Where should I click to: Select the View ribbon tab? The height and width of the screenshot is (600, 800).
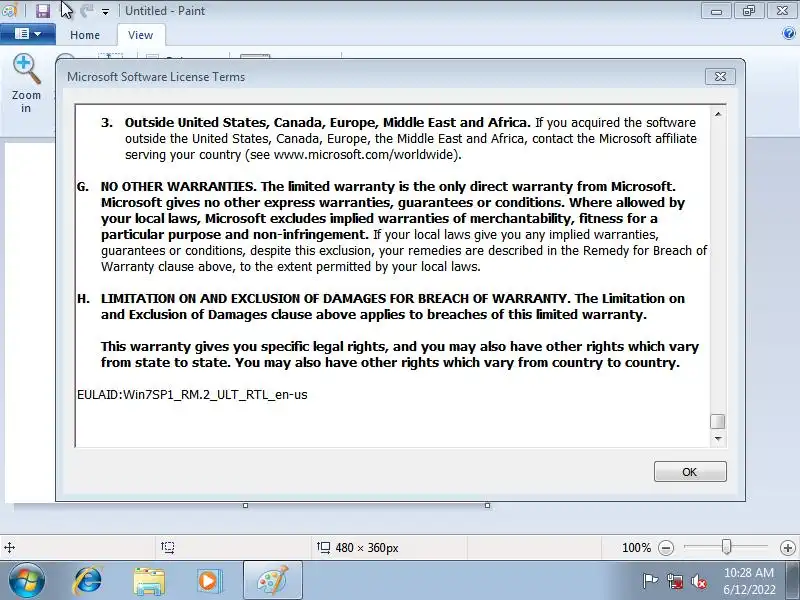click(x=140, y=35)
